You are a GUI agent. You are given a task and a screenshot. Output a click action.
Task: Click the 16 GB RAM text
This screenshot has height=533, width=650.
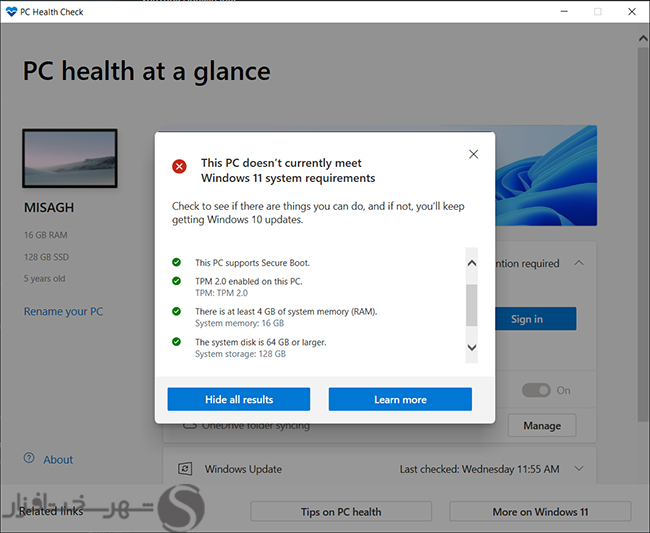coord(46,235)
